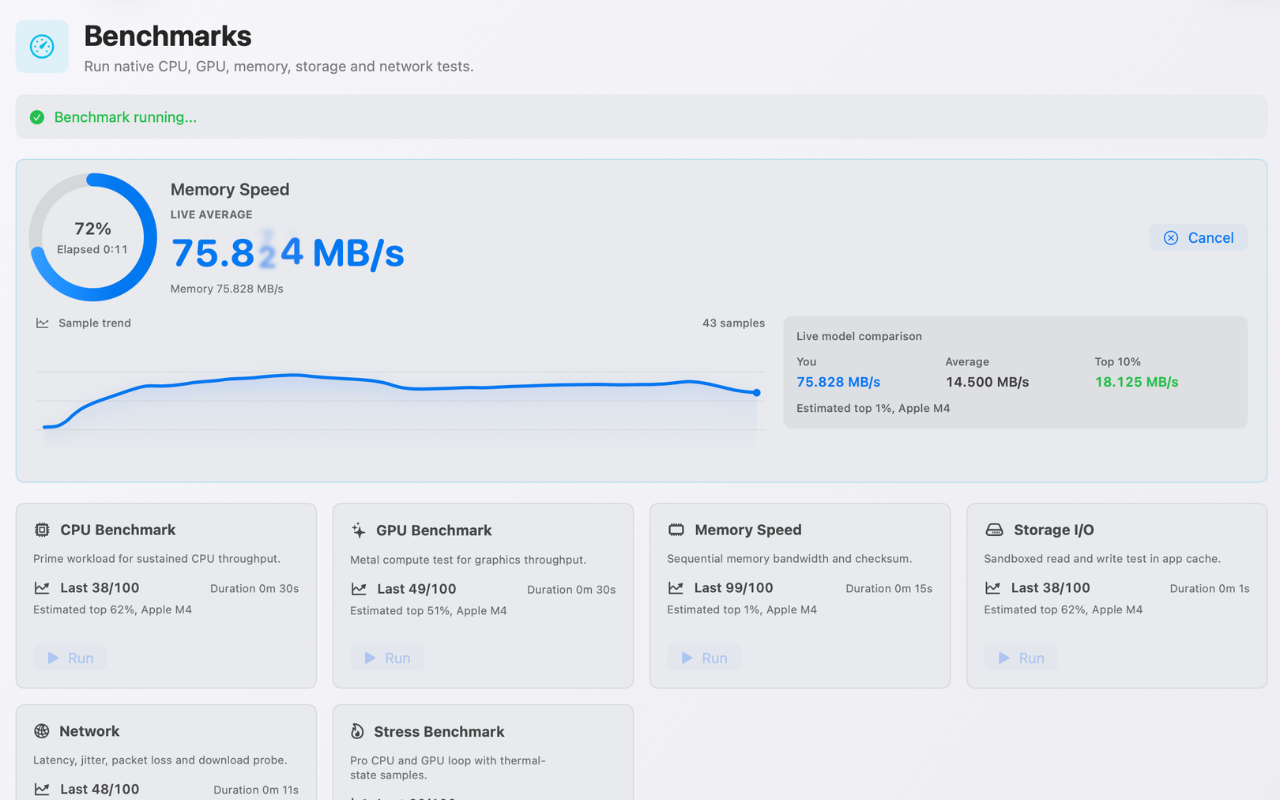Run the GPU Benchmark

click(387, 658)
